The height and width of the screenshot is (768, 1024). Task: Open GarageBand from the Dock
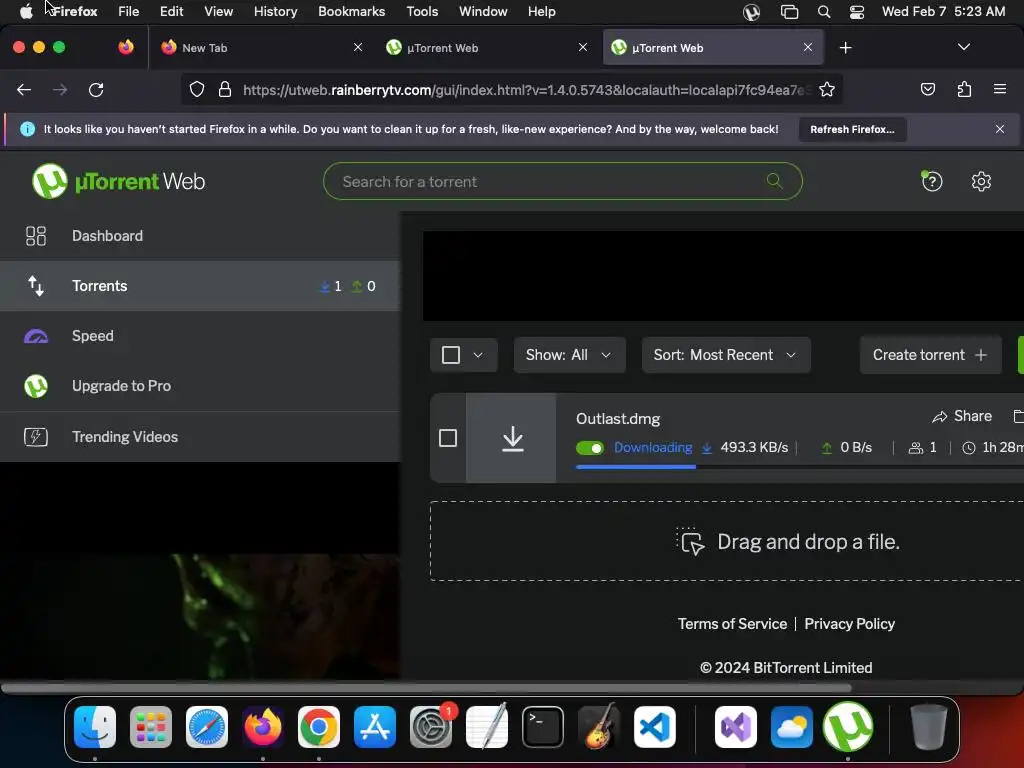point(599,727)
